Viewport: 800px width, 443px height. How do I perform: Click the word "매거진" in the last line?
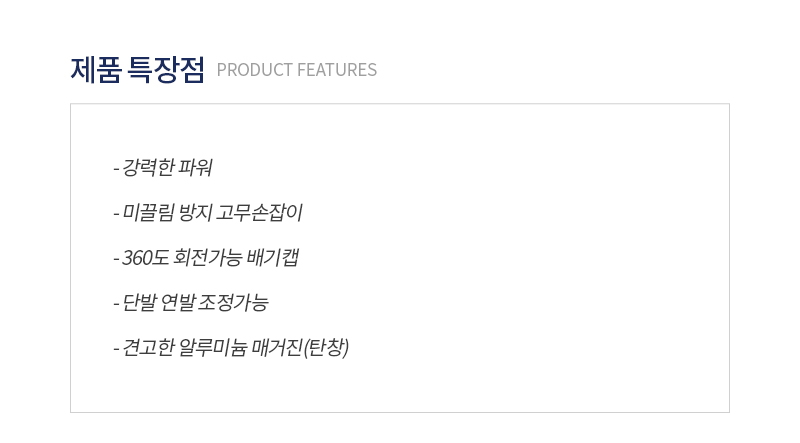tap(278, 348)
